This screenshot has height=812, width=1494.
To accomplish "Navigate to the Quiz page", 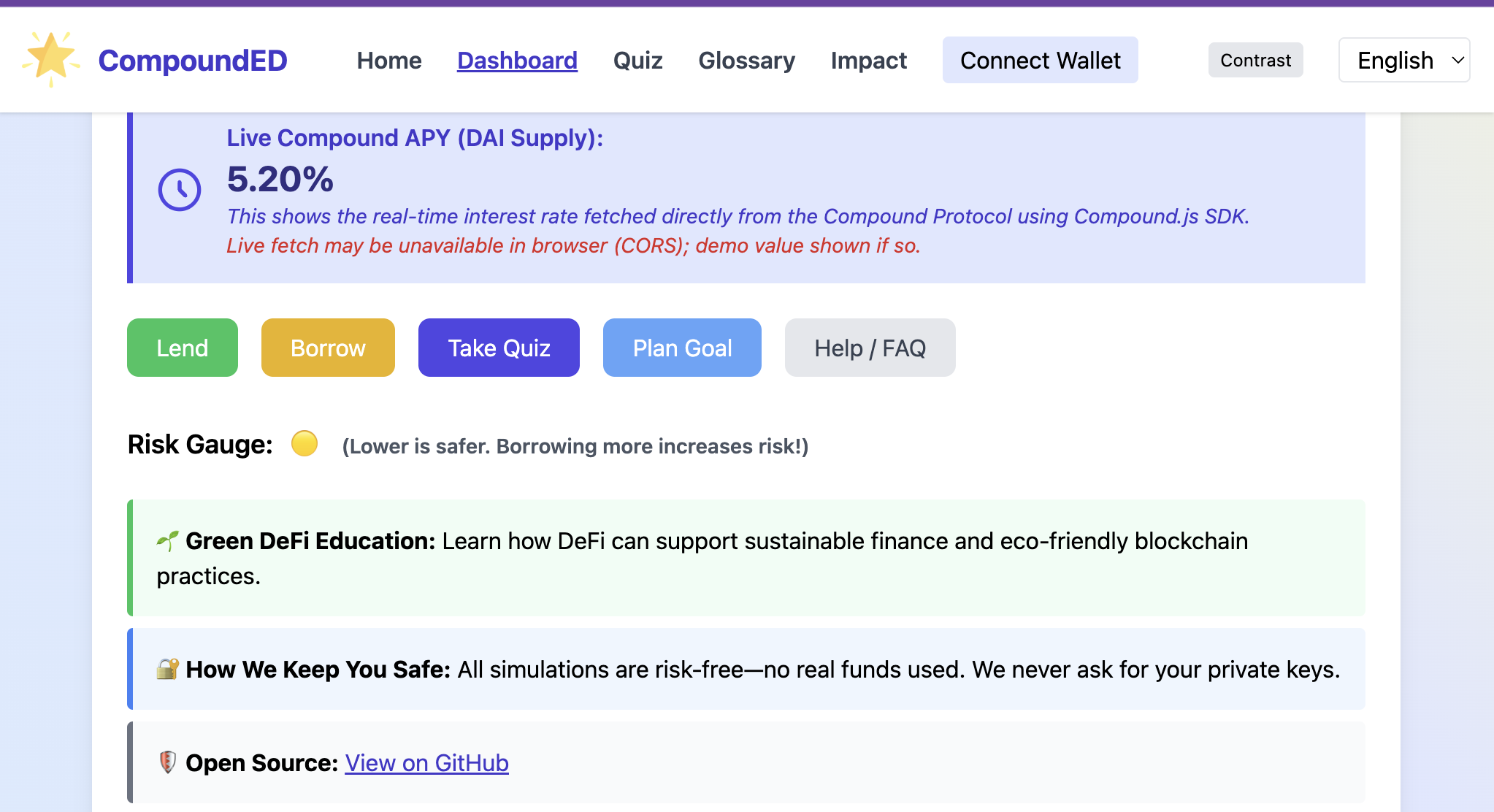I will click(x=637, y=60).
